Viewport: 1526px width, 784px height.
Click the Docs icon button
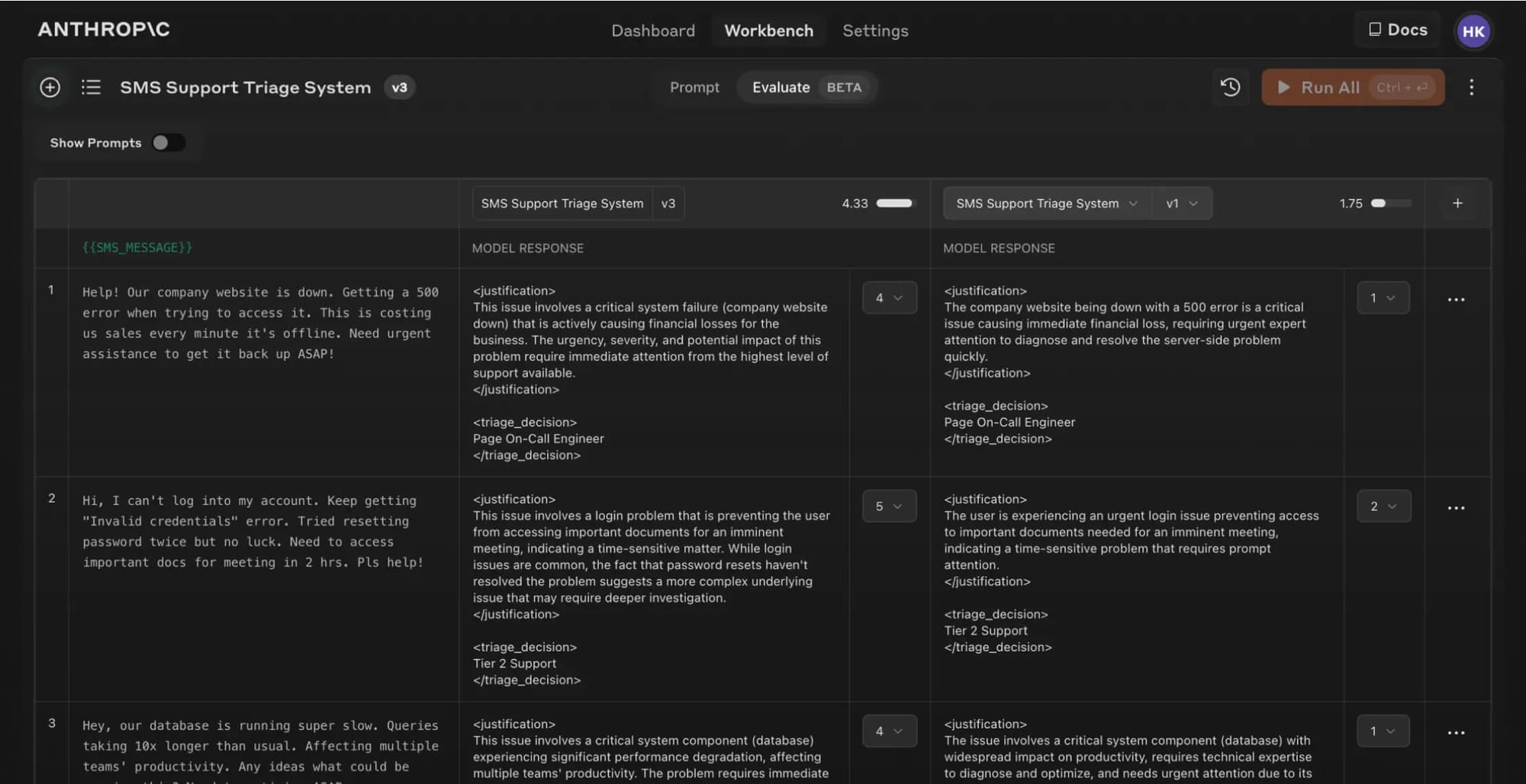tap(1396, 30)
